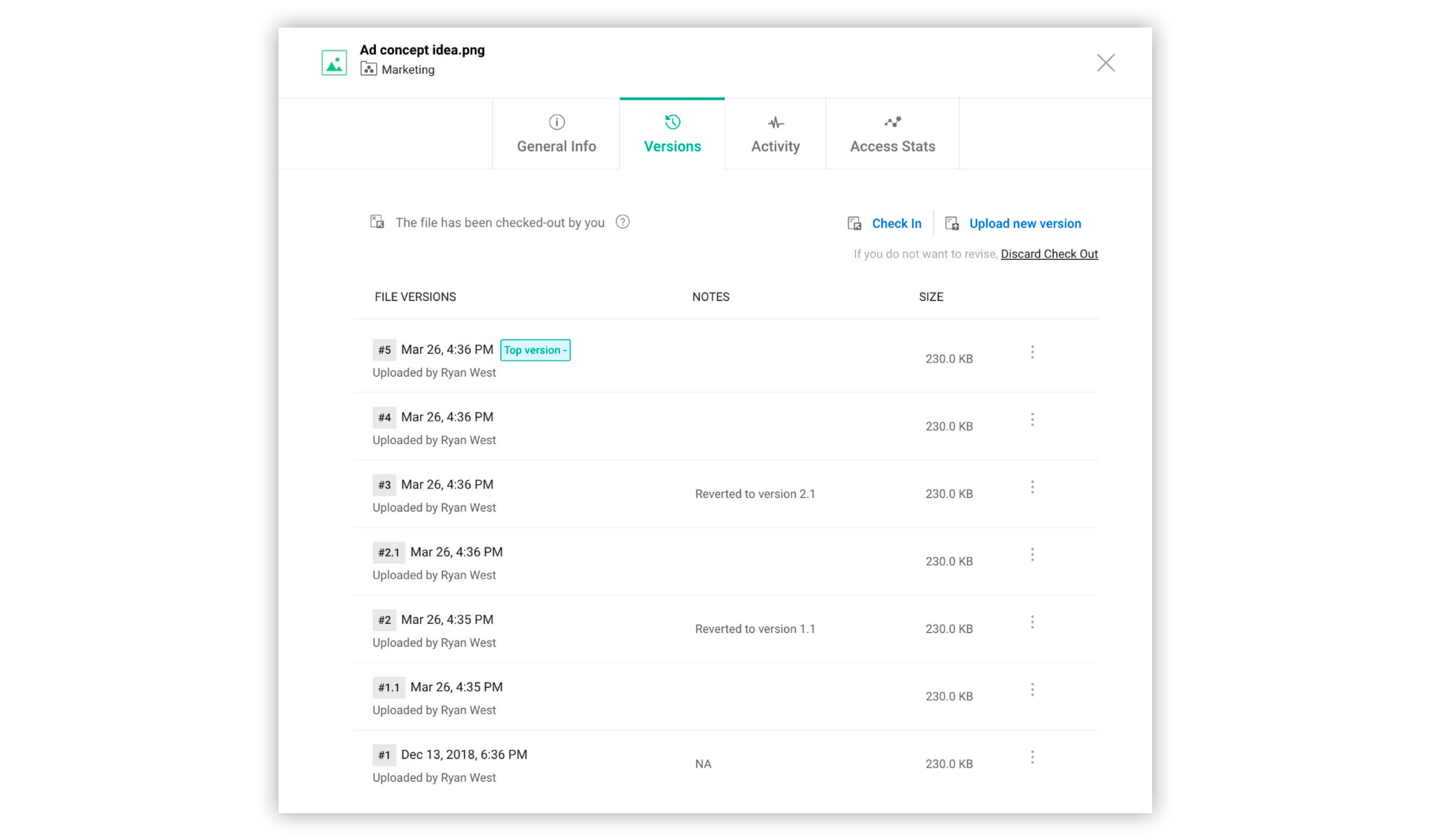Viewport: 1430px width, 840px height.
Task: Click the checked-out file status icon
Action: pyautogui.click(x=378, y=222)
